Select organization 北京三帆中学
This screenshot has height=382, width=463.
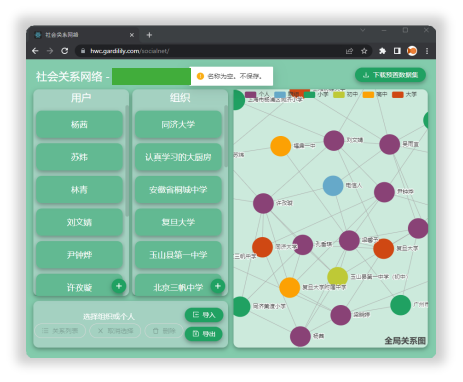tap(178, 285)
